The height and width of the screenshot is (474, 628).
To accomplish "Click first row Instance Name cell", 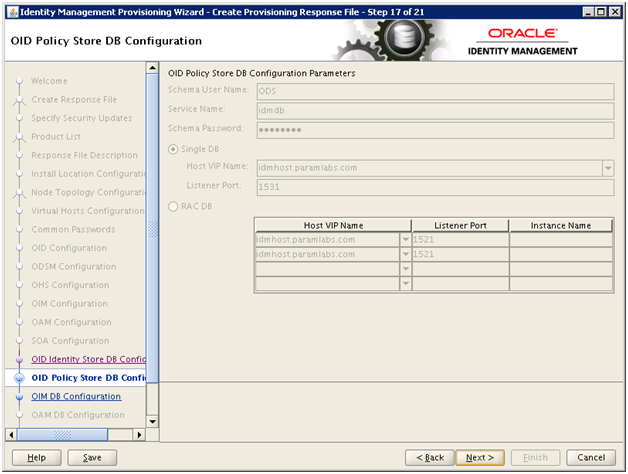I will 561,240.
